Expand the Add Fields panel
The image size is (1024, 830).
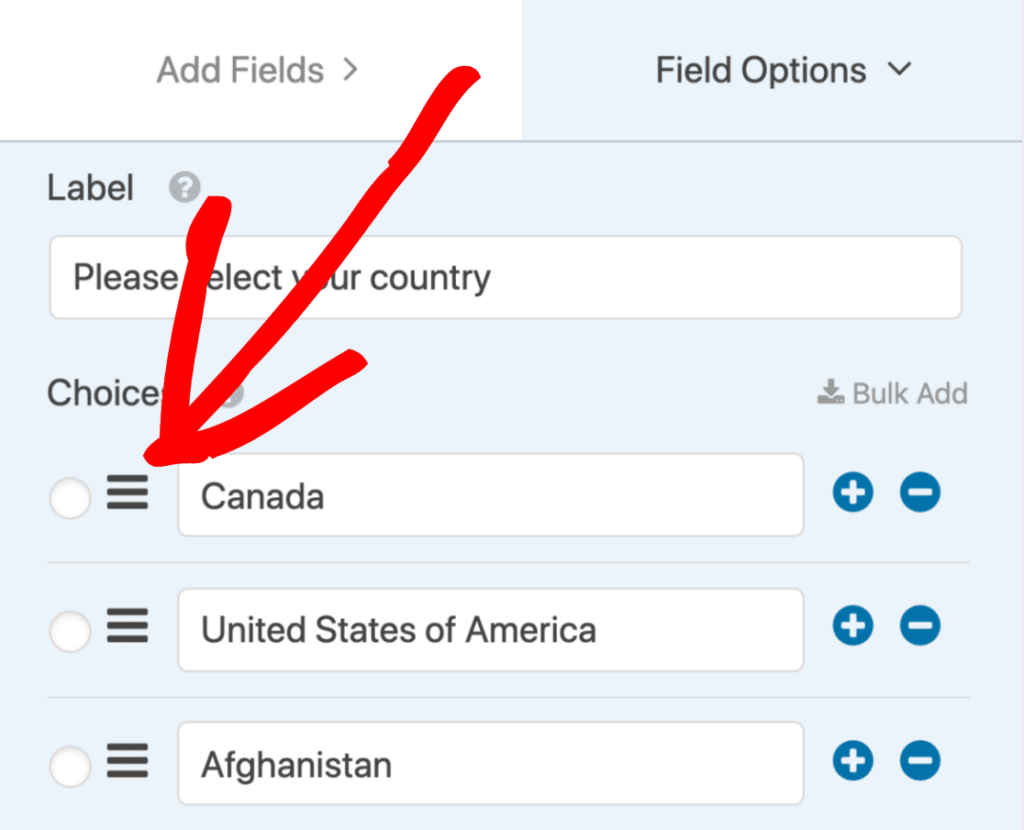pyautogui.click(x=258, y=69)
